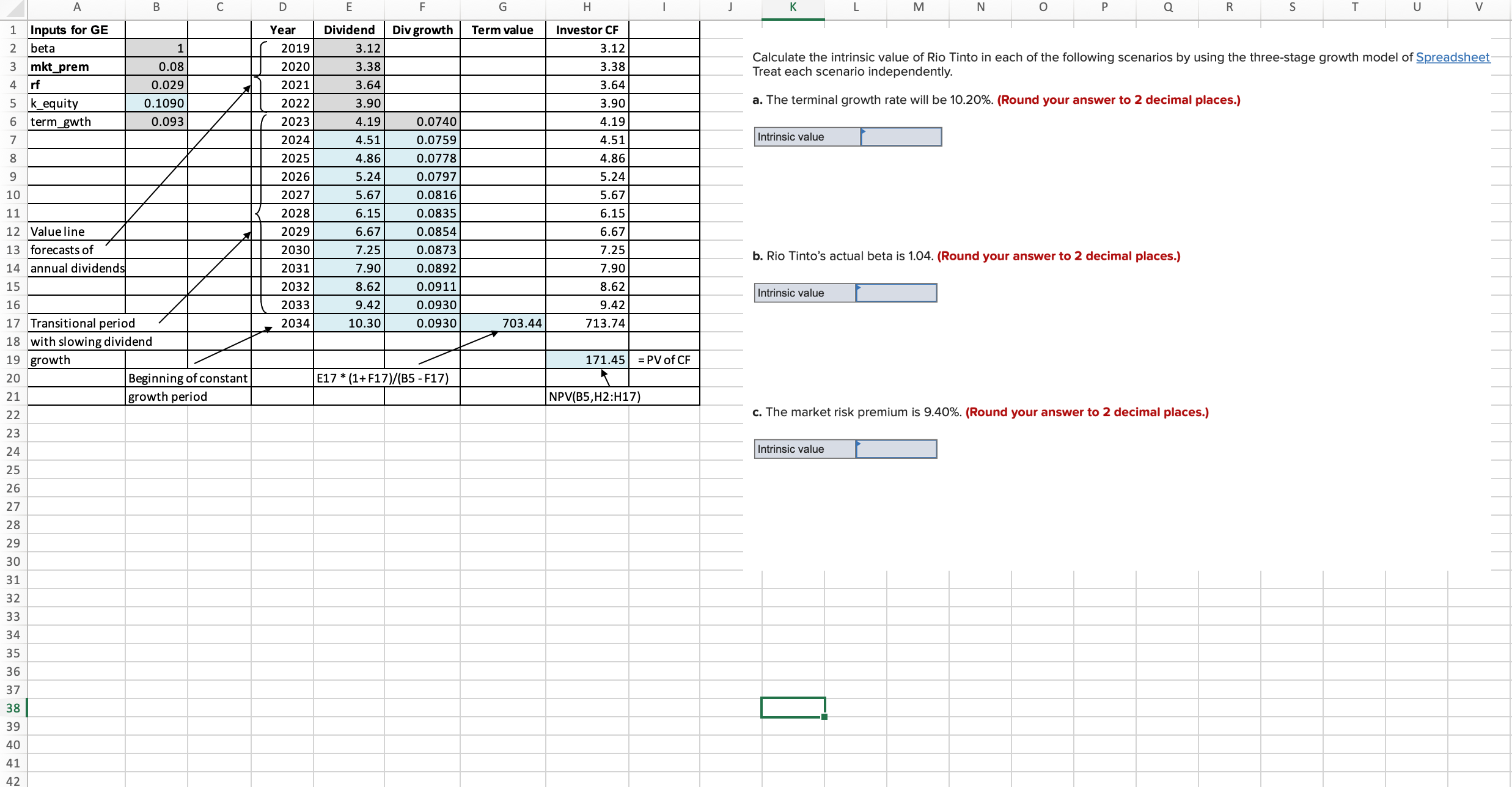Select row 38 header
This screenshot has width=1512, height=787.
pos(13,708)
